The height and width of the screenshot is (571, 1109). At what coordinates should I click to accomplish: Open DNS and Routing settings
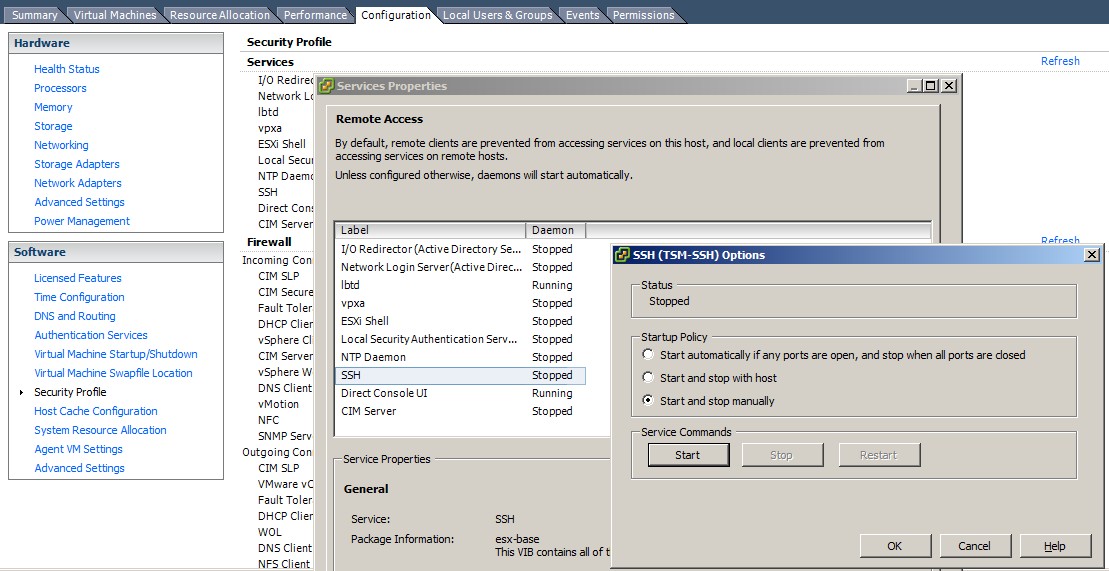[75, 316]
